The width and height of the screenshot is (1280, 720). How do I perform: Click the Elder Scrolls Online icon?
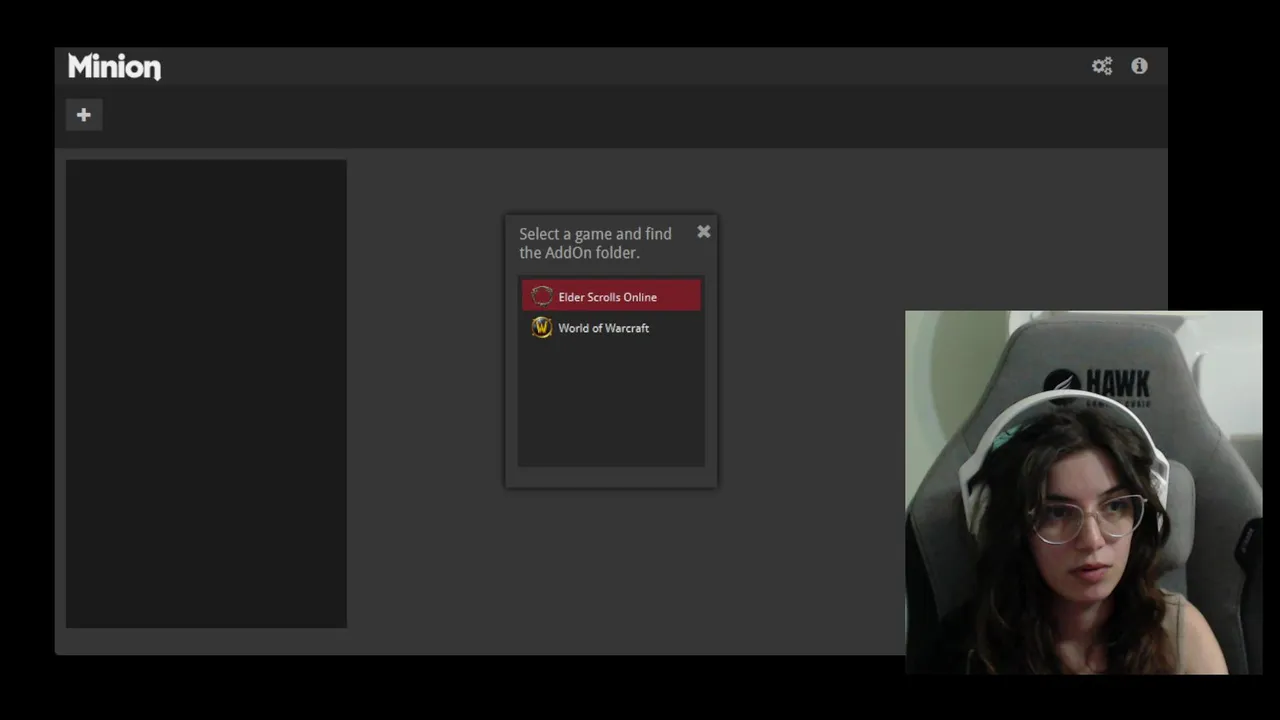point(542,296)
